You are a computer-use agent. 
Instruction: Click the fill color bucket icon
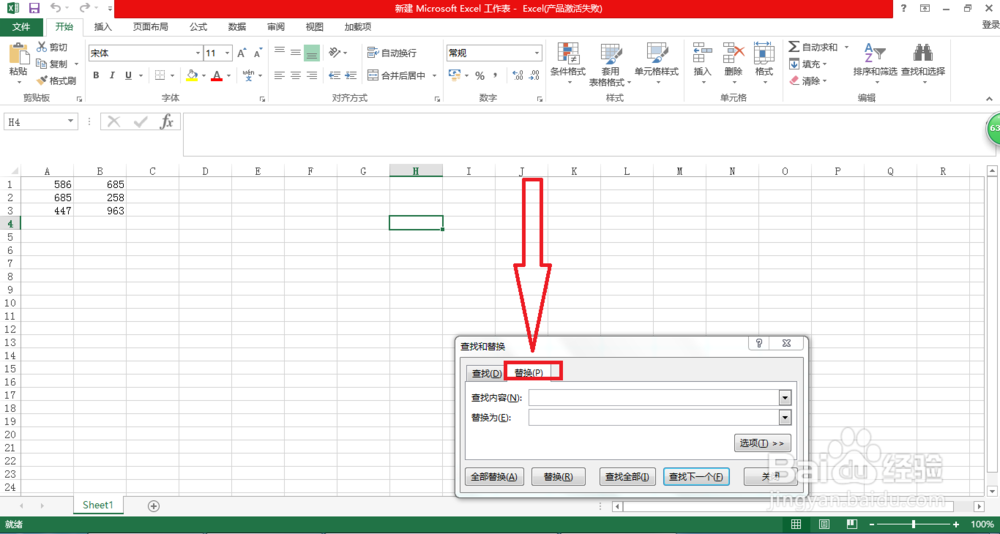click(x=191, y=75)
